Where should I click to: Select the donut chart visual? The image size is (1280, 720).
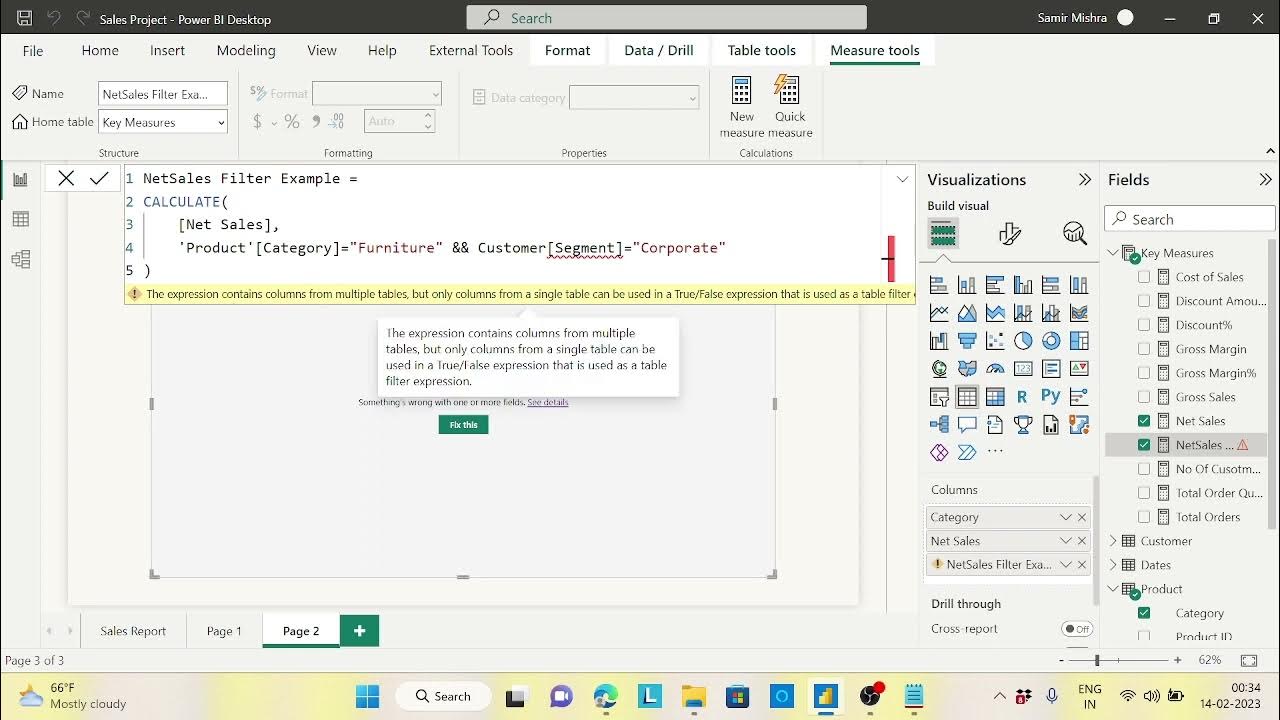point(1051,341)
